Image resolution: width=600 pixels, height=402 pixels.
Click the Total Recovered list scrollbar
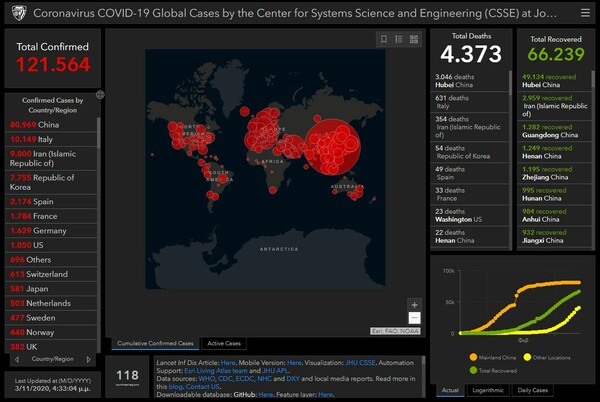pyautogui.click(x=593, y=79)
